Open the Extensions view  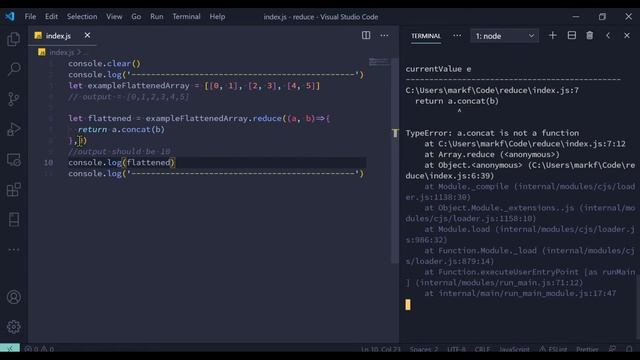(x=14, y=190)
